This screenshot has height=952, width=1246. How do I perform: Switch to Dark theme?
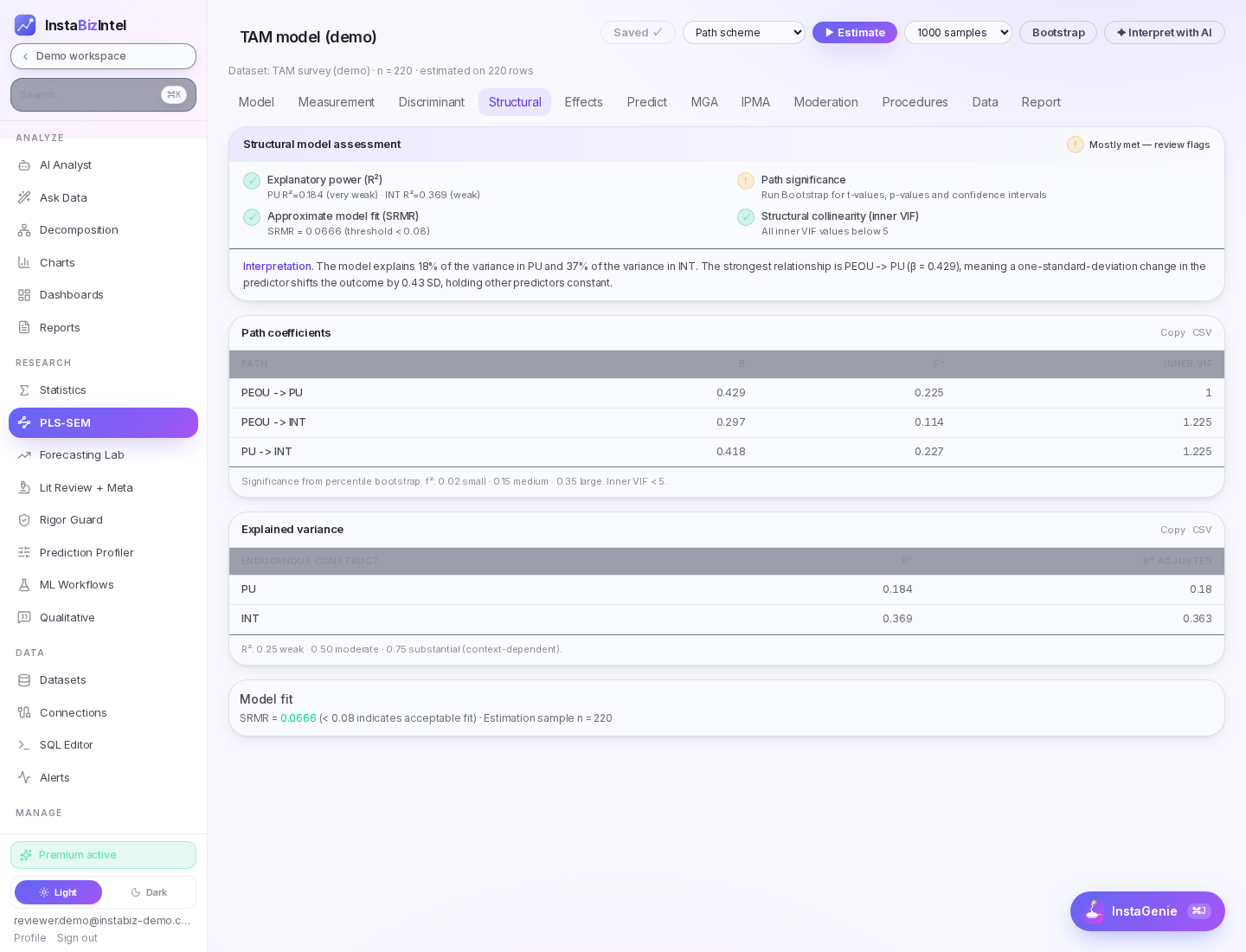tap(149, 892)
